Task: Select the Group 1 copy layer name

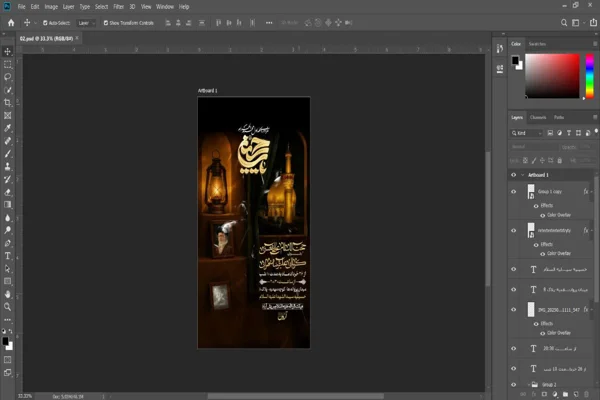Action: point(550,191)
